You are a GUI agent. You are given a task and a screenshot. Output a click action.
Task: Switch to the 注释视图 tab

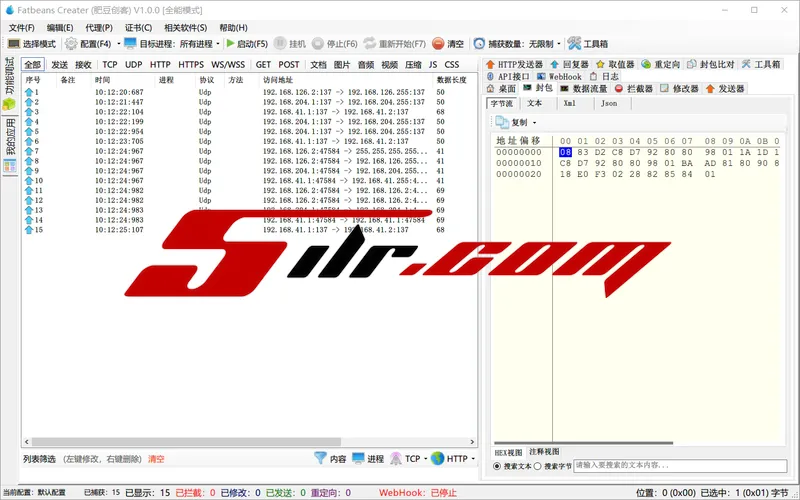[544, 452]
